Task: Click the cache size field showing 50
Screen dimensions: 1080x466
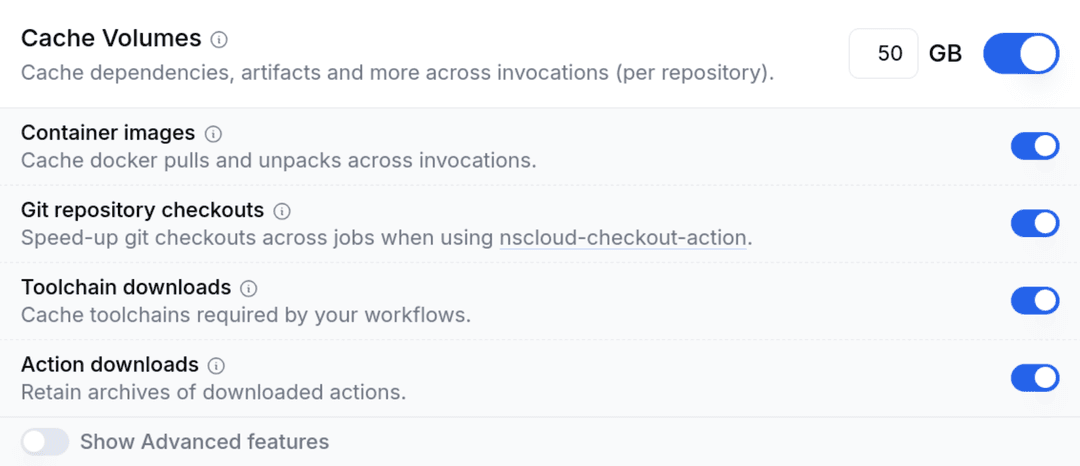Action: [884, 54]
